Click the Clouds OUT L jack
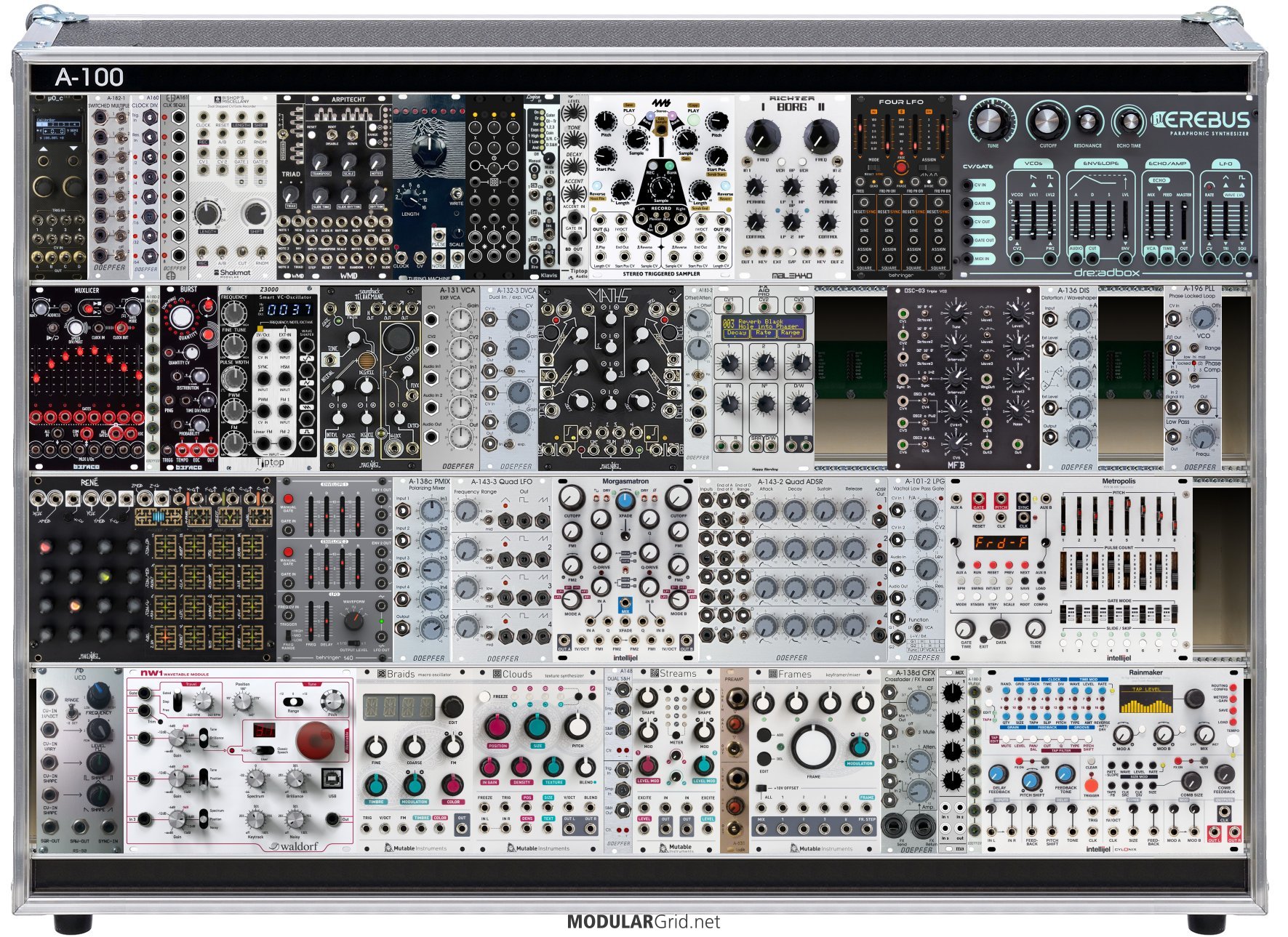This screenshot has height=937, width=1288. click(569, 828)
